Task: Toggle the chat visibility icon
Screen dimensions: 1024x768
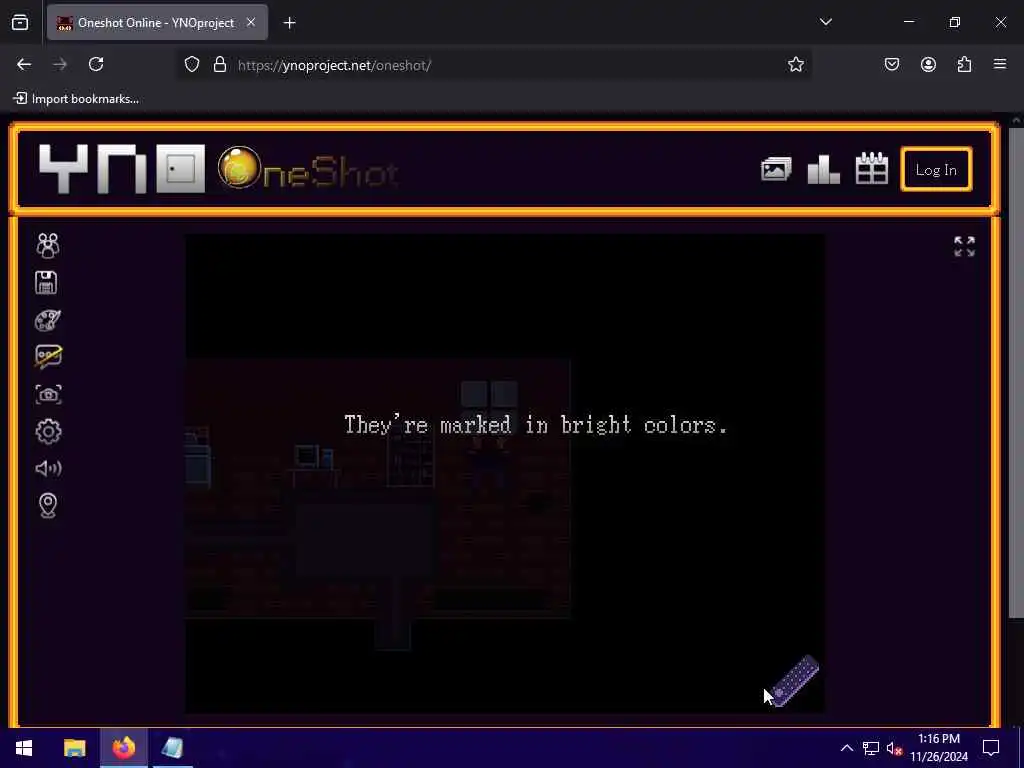Action: pyautogui.click(x=48, y=357)
